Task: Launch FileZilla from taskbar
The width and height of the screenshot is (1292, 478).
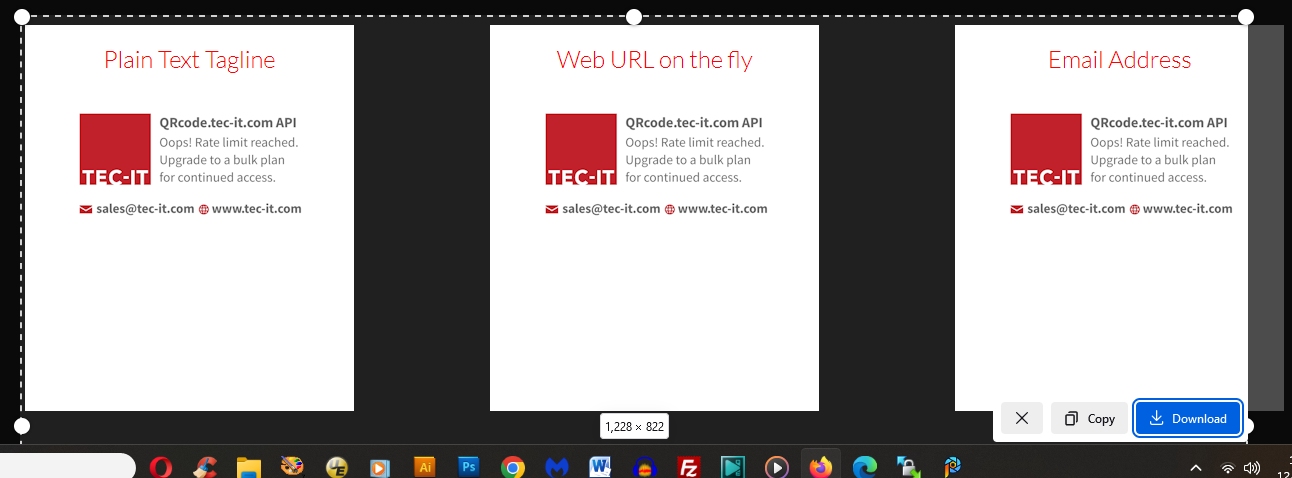Action: coord(688,467)
